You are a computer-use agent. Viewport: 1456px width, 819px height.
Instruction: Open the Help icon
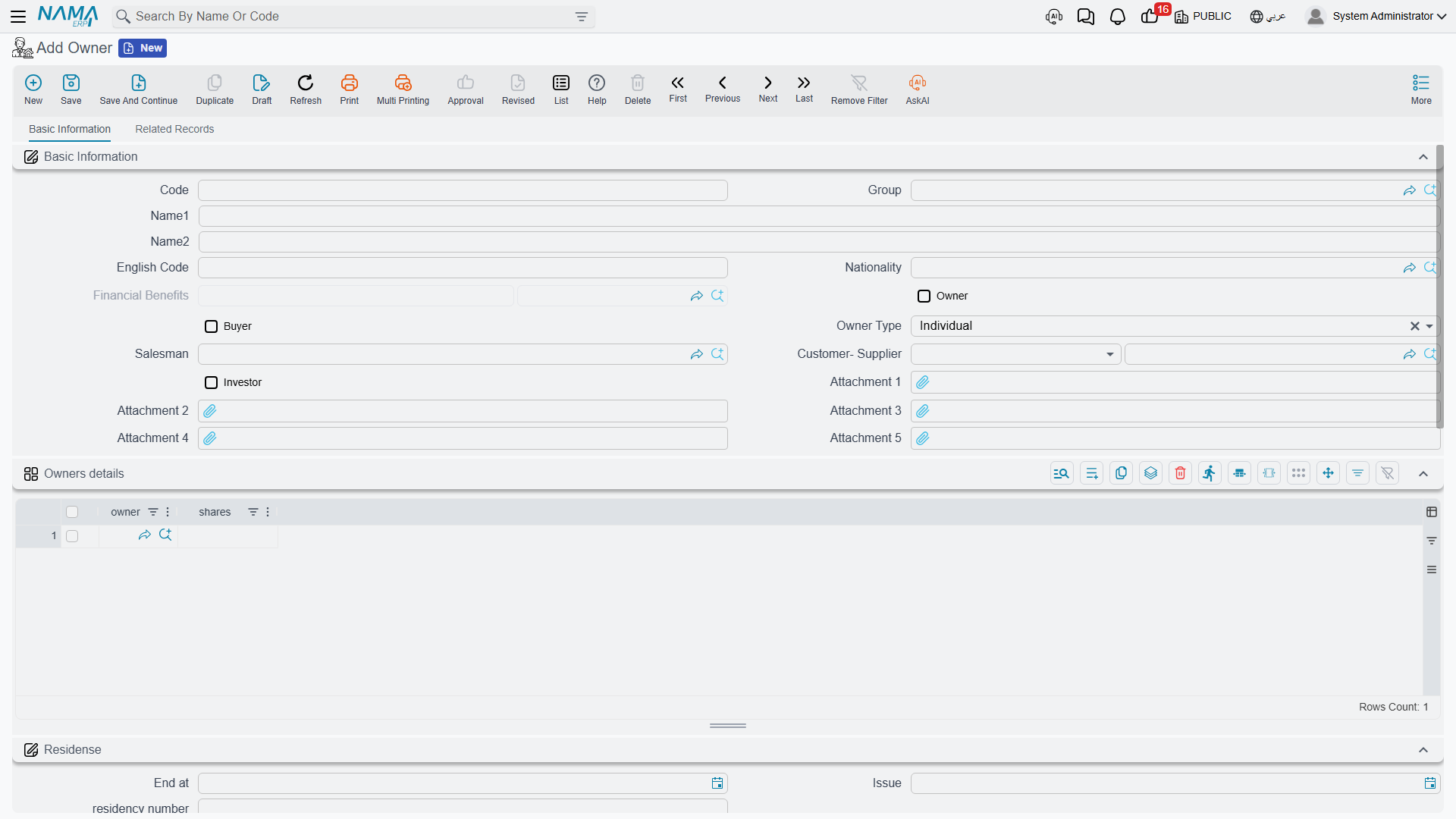point(597,89)
